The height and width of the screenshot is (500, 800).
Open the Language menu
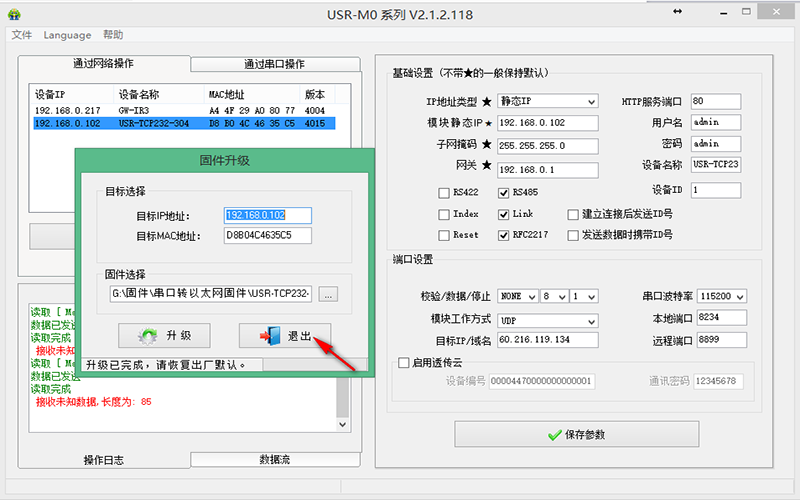click(67, 35)
